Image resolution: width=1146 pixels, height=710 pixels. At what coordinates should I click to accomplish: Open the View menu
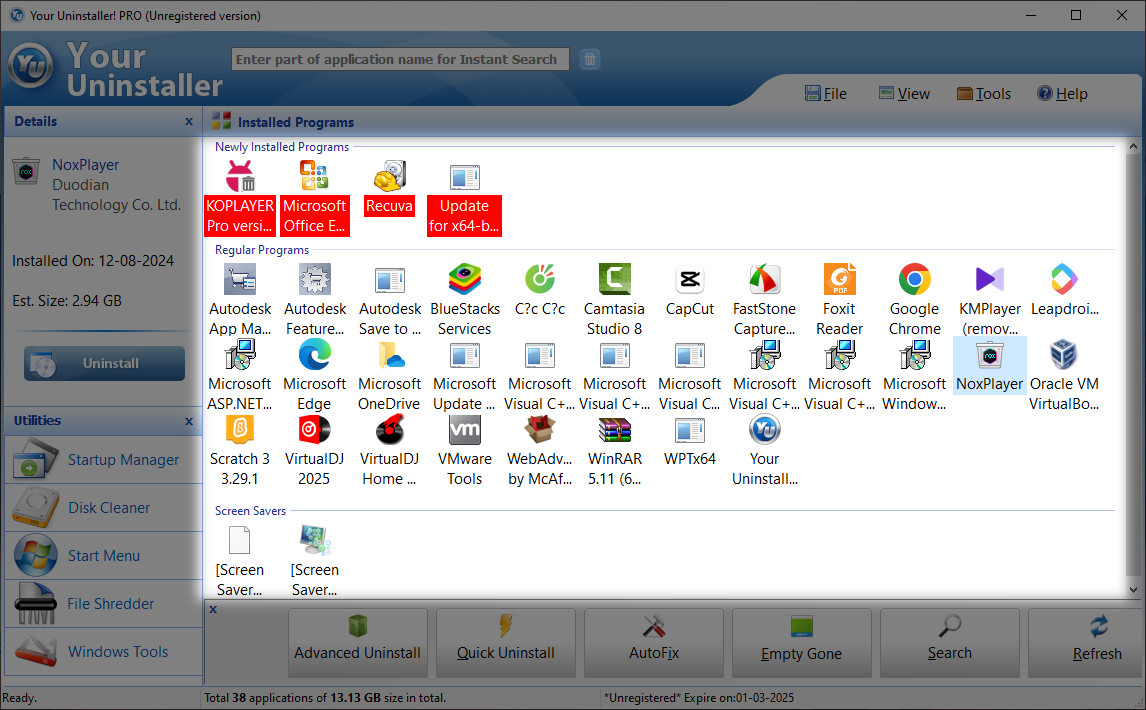[x=904, y=93]
